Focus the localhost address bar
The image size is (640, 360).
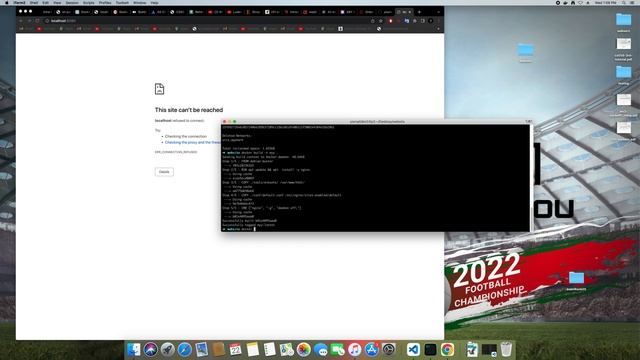point(206,21)
